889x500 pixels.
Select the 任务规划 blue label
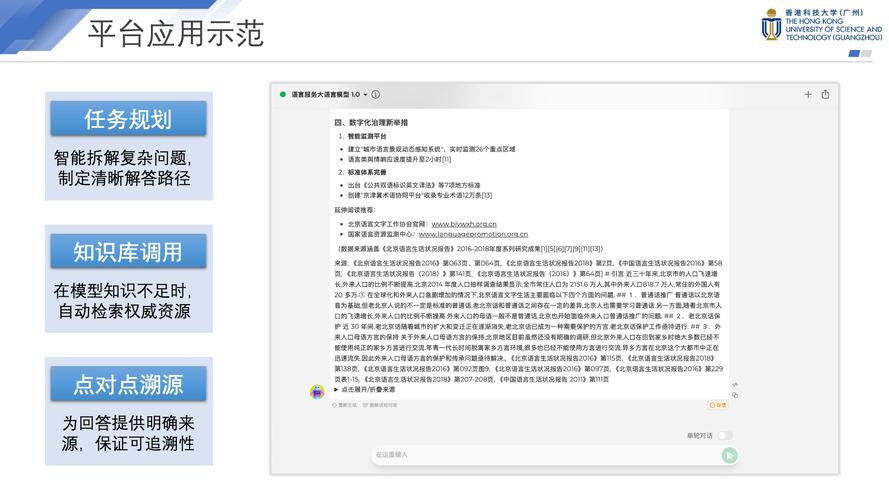[x=128, y=119]
